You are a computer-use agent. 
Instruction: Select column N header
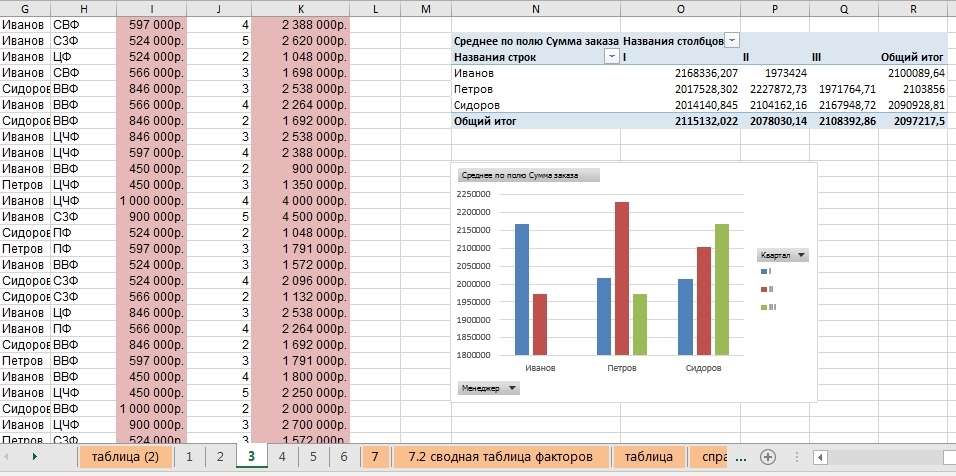tap(536, 9)
